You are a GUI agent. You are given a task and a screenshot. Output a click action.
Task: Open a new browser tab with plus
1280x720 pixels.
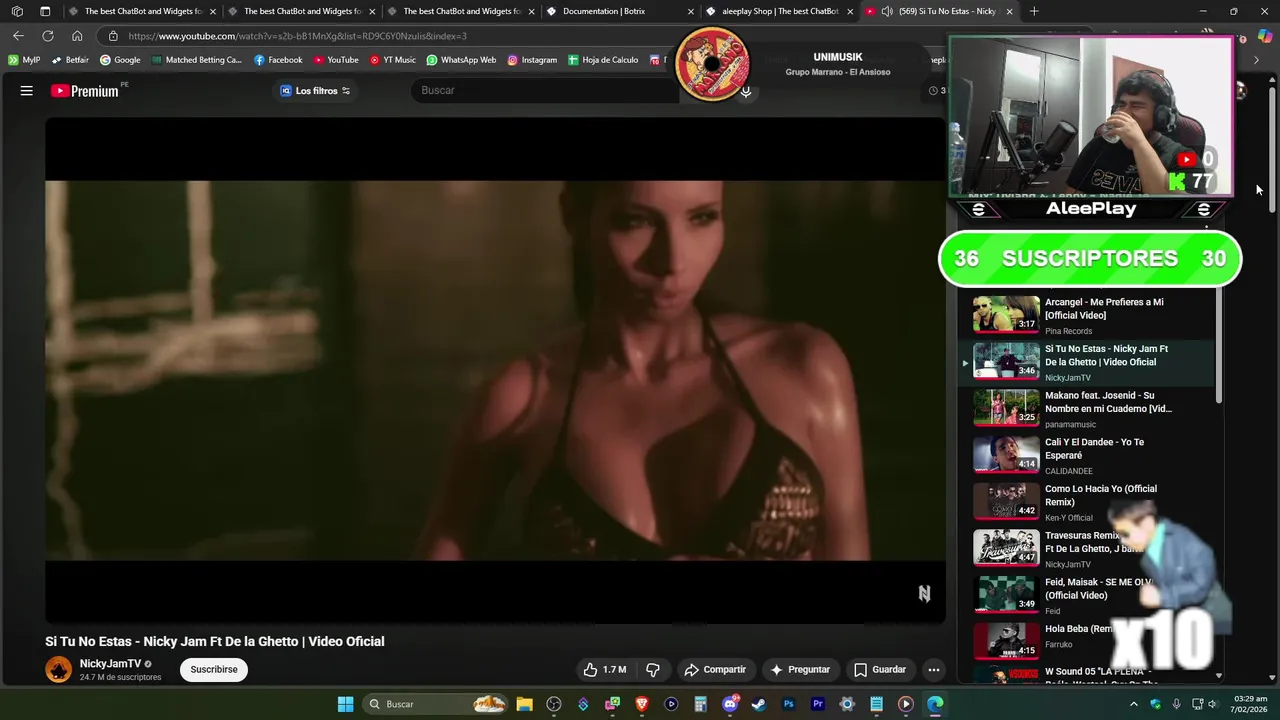tap(1034, 11)
